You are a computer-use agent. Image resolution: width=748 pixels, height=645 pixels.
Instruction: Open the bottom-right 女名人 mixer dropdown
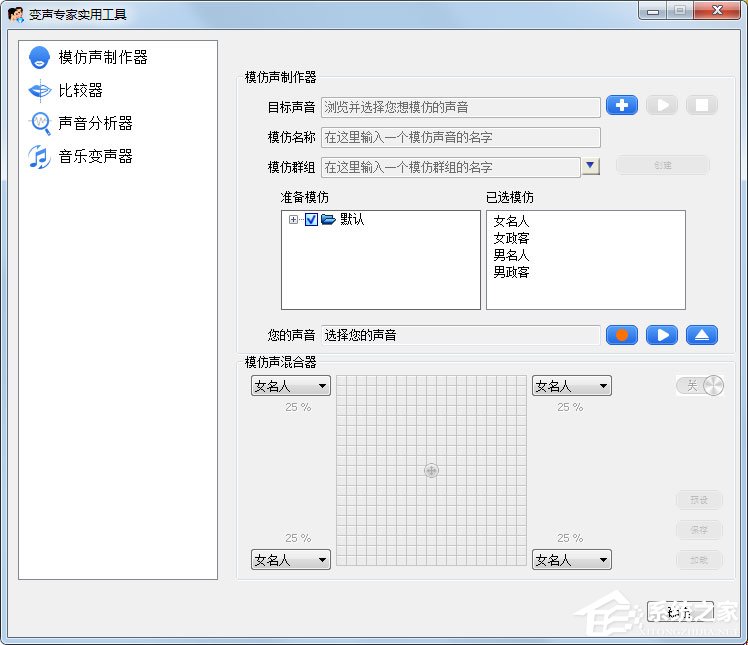571,560
